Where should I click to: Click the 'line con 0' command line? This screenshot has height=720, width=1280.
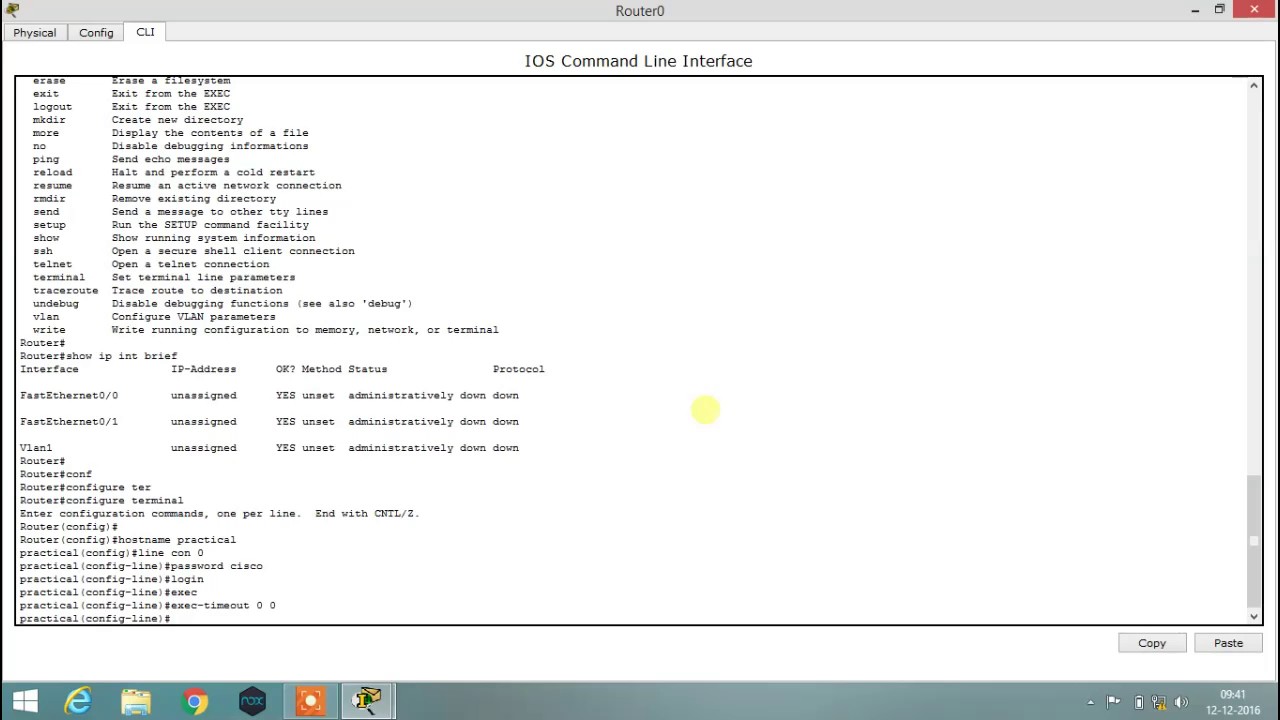coord(111,553)
